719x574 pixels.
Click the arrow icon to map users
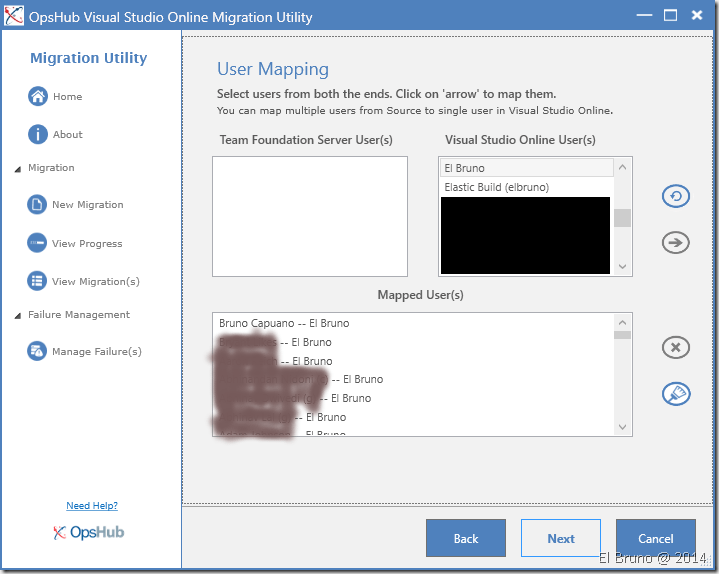[676, 241]
